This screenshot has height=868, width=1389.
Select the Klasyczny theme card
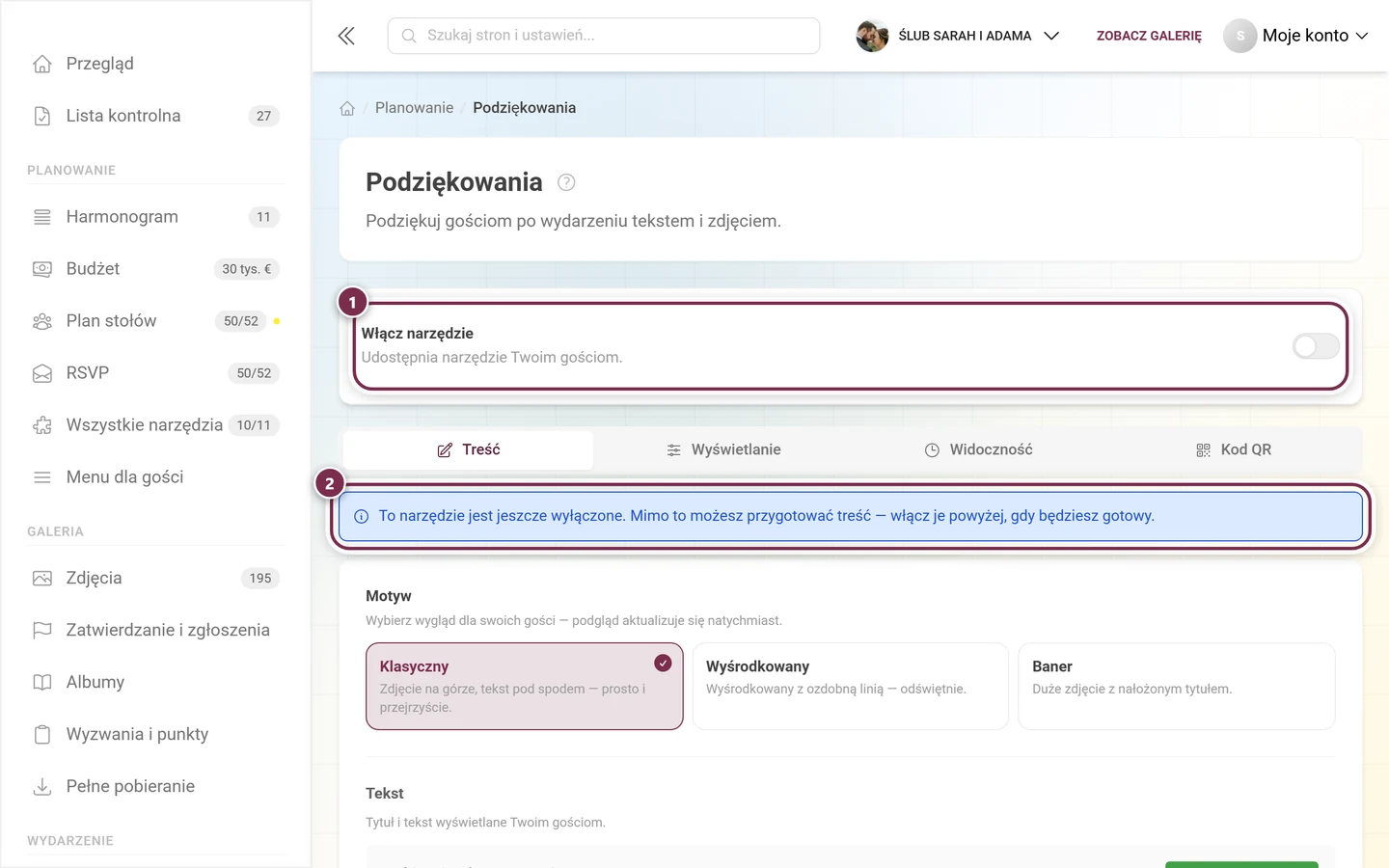click(525, 687)
